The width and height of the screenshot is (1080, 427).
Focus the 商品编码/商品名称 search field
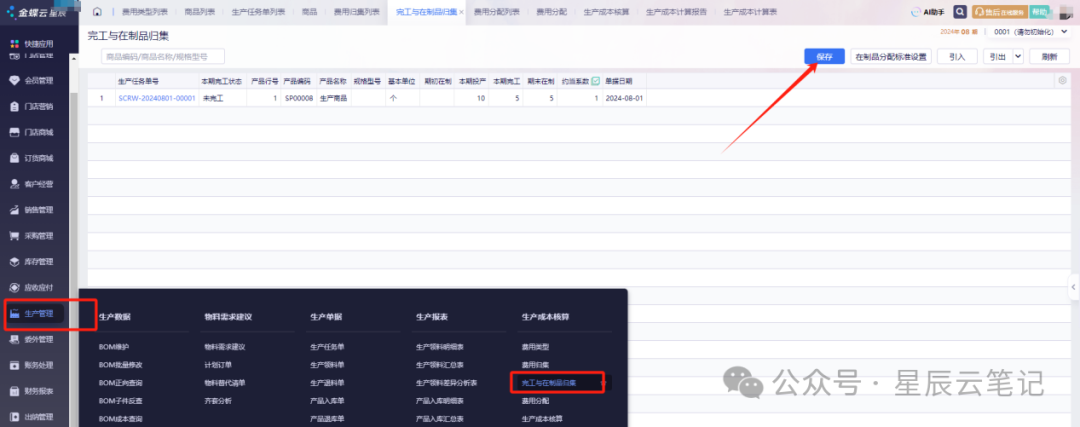coord(163,56)
